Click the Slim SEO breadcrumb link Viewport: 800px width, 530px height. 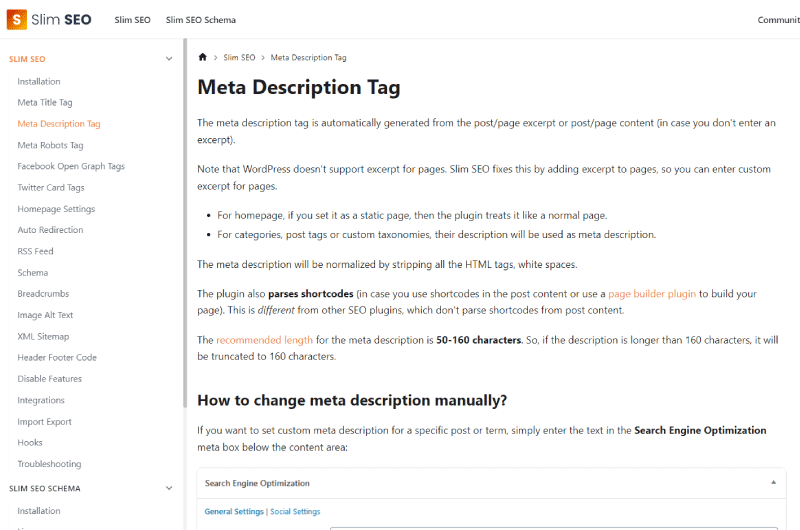(239, 58)
